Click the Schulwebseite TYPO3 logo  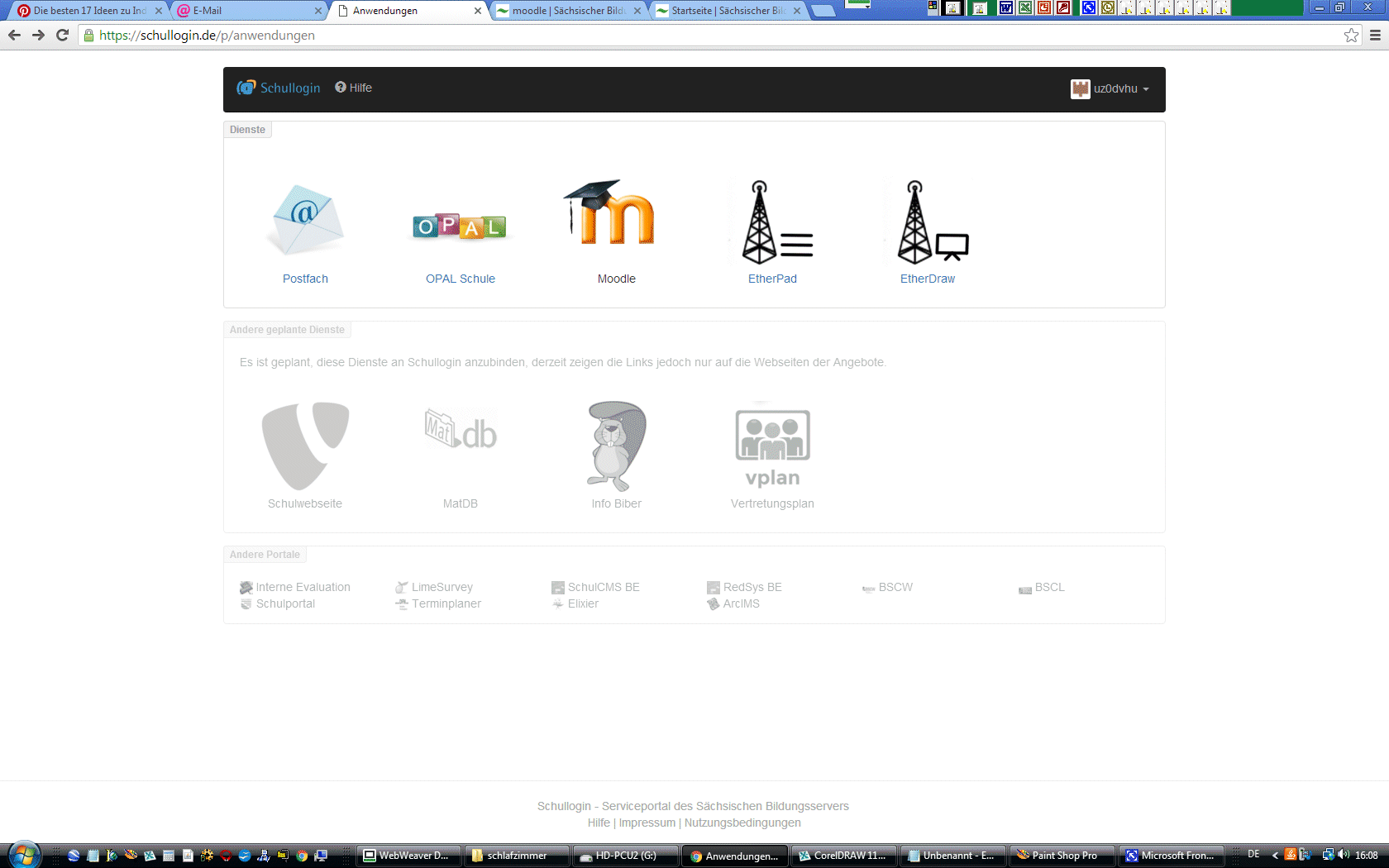pos(305,446)
